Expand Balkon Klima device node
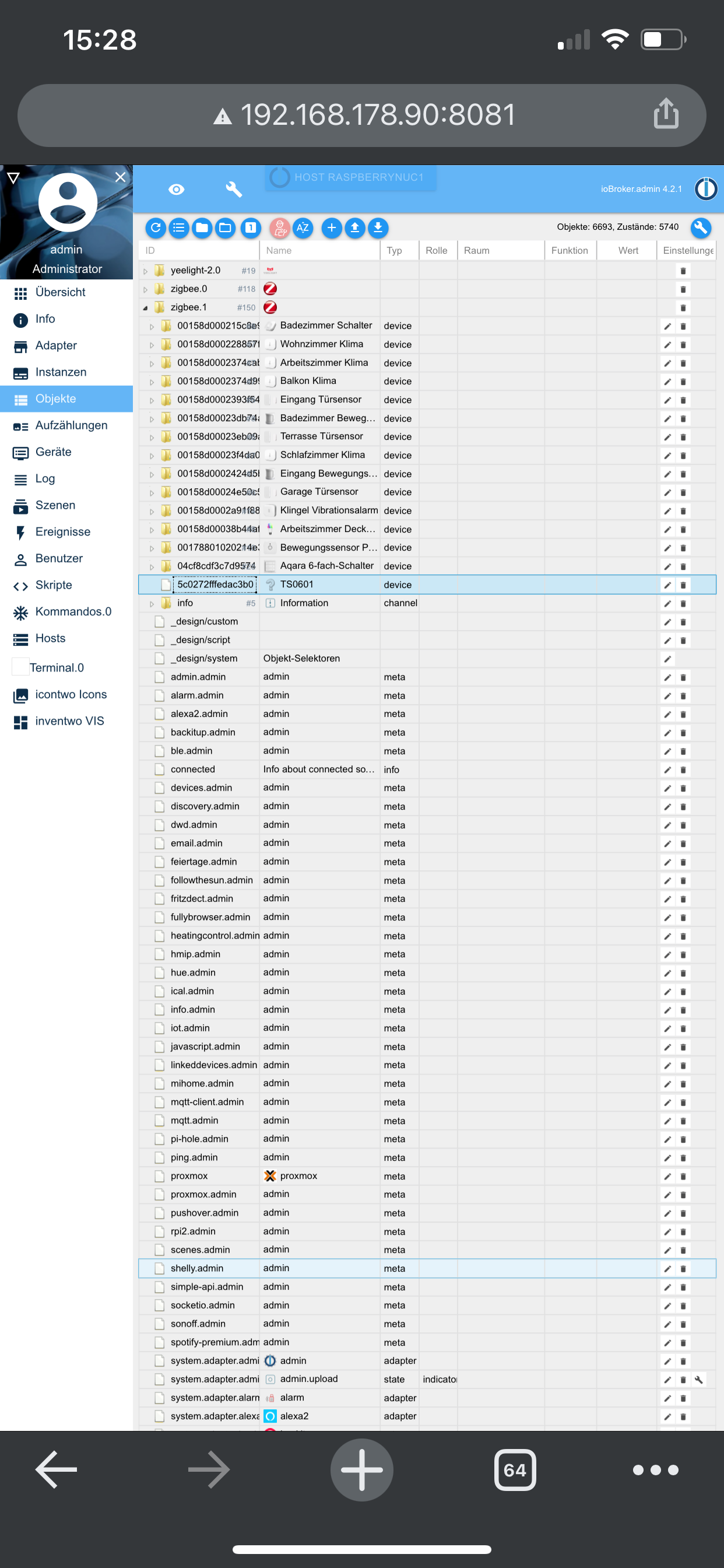Viewport: 724px width, 1568px height. (x=152, y=382)
